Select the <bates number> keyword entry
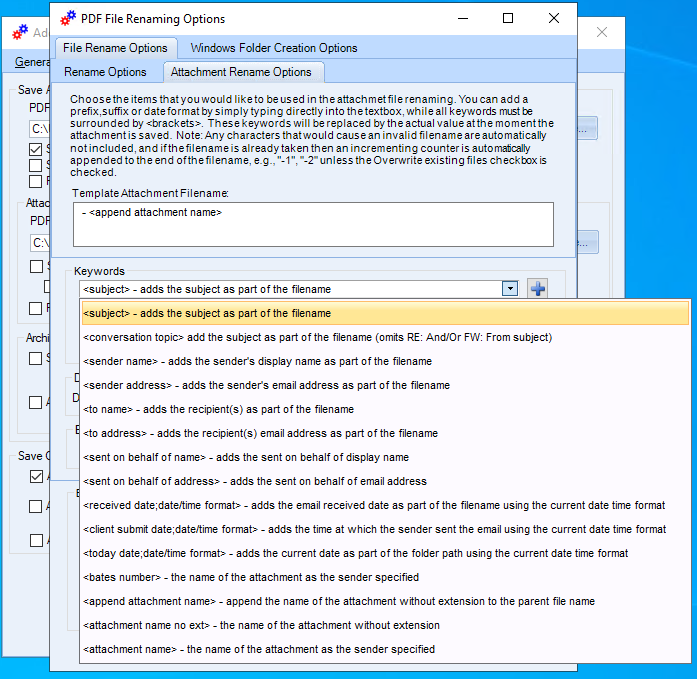This screenshot has width=697, height=679. tap(385, 577)
